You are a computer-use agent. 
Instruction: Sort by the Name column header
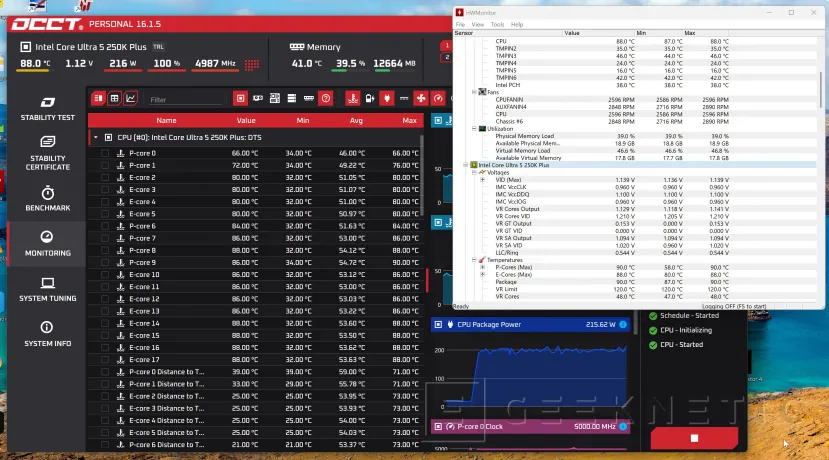point(167,121)
